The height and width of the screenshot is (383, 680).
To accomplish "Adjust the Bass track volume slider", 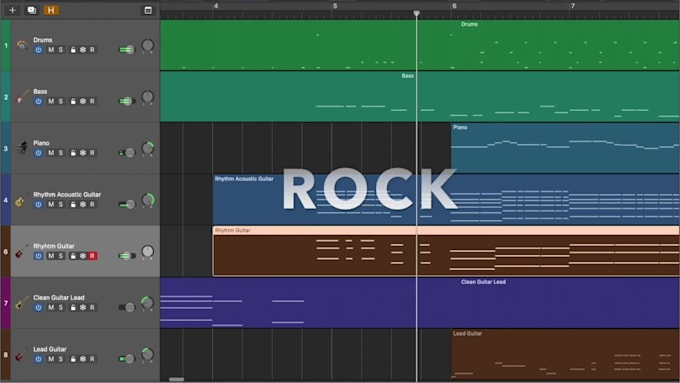I will tap(127, 101).
